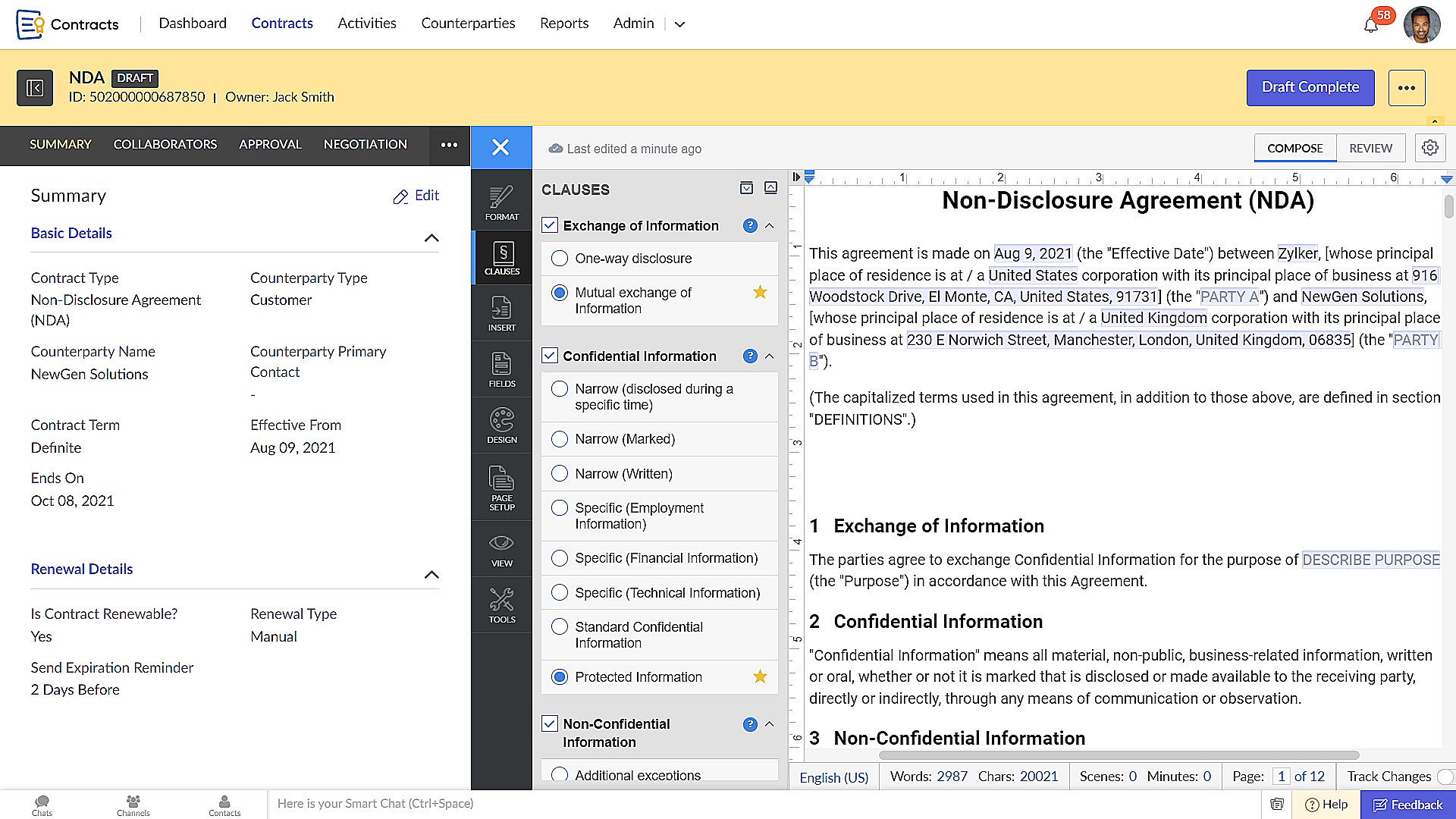1456x819 pixels.
Task: Click the notification bell icon
Action: pyautogui.click(x=1370, y=25)
